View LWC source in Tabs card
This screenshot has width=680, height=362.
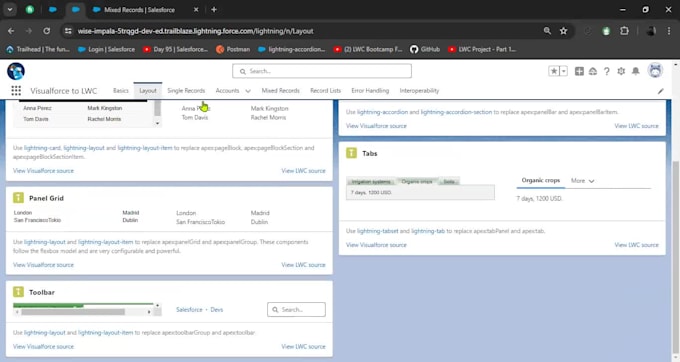pos(636,245)
